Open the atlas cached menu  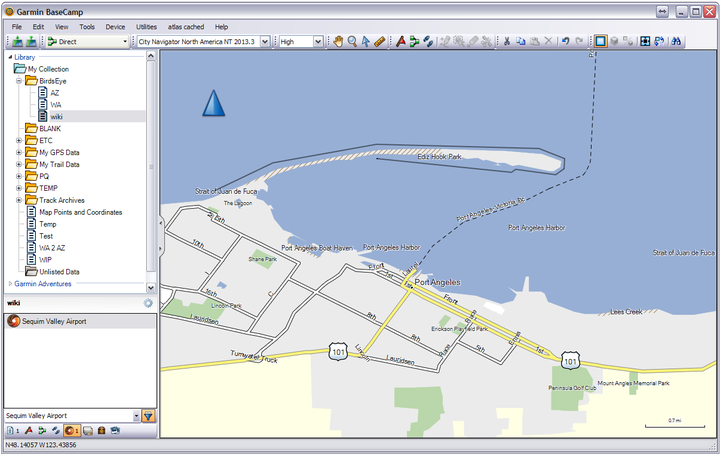pos(186,27)
